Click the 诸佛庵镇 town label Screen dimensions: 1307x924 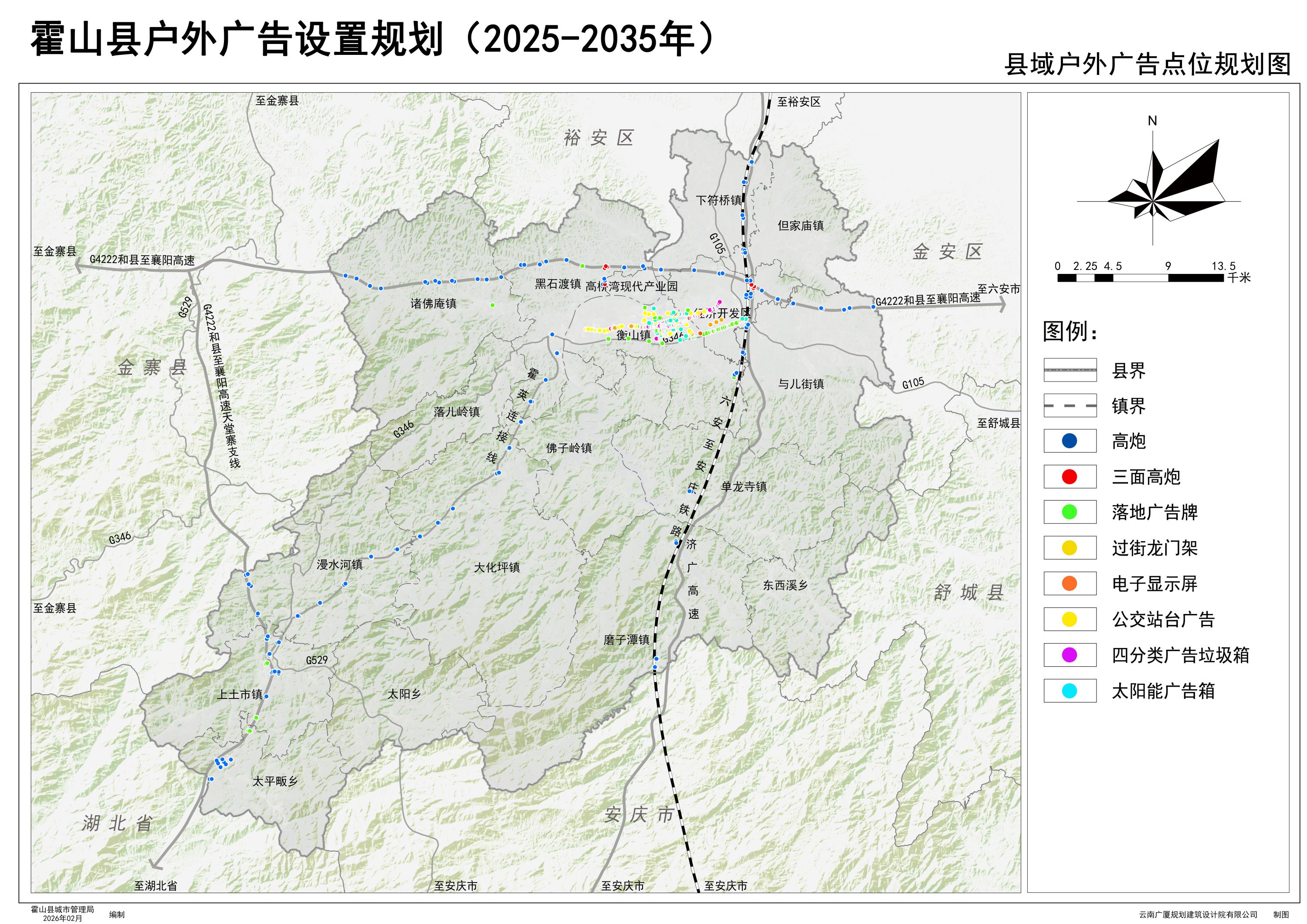433,304
